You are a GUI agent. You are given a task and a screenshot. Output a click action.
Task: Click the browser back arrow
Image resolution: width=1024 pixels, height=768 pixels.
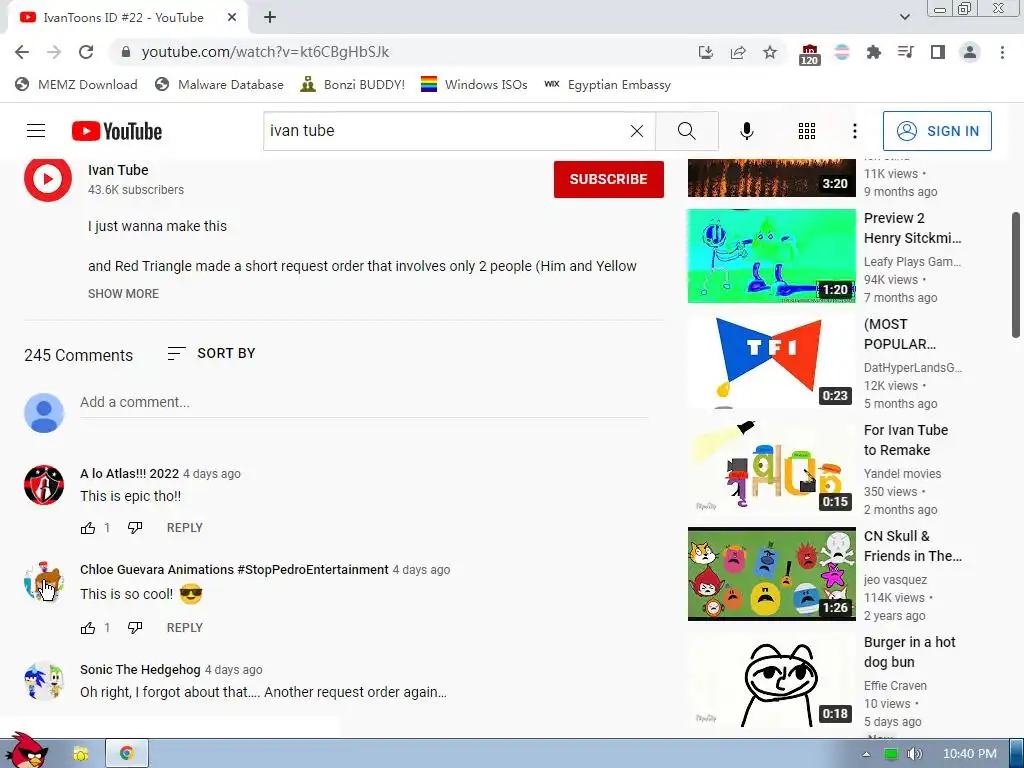click(x=22, y=52)
